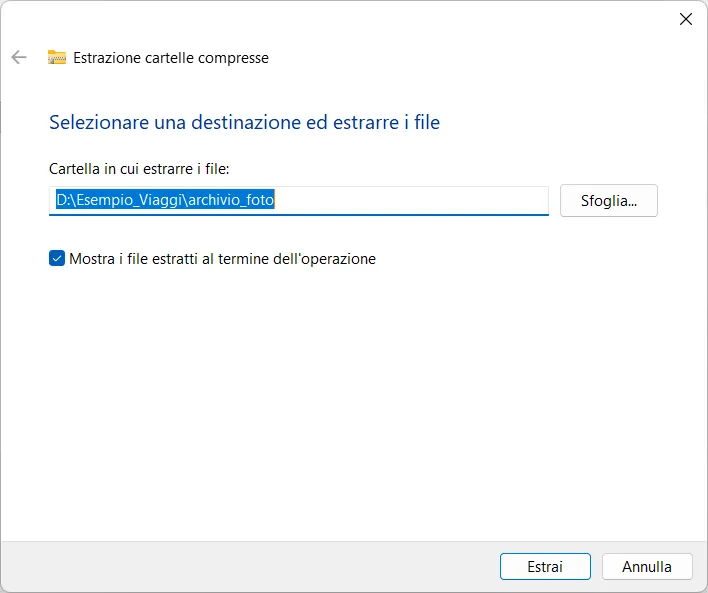This screenshot has height=593, width=708.
Task: Click Estrai to extract files
Action: (545, 566)
